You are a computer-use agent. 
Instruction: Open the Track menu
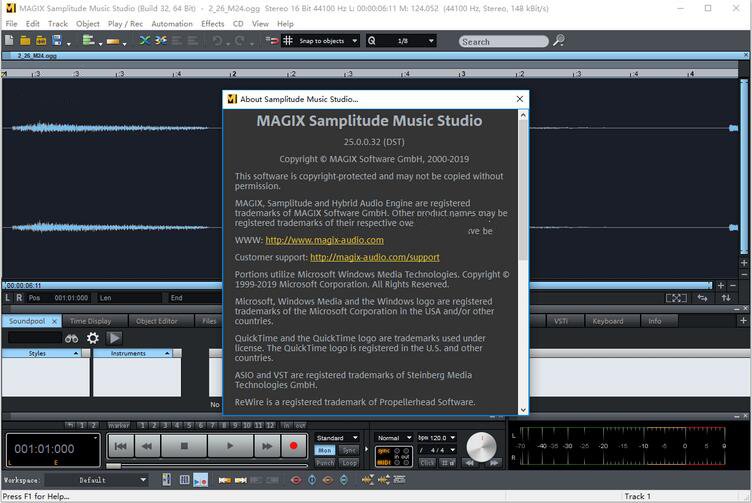tap(58, 23)
